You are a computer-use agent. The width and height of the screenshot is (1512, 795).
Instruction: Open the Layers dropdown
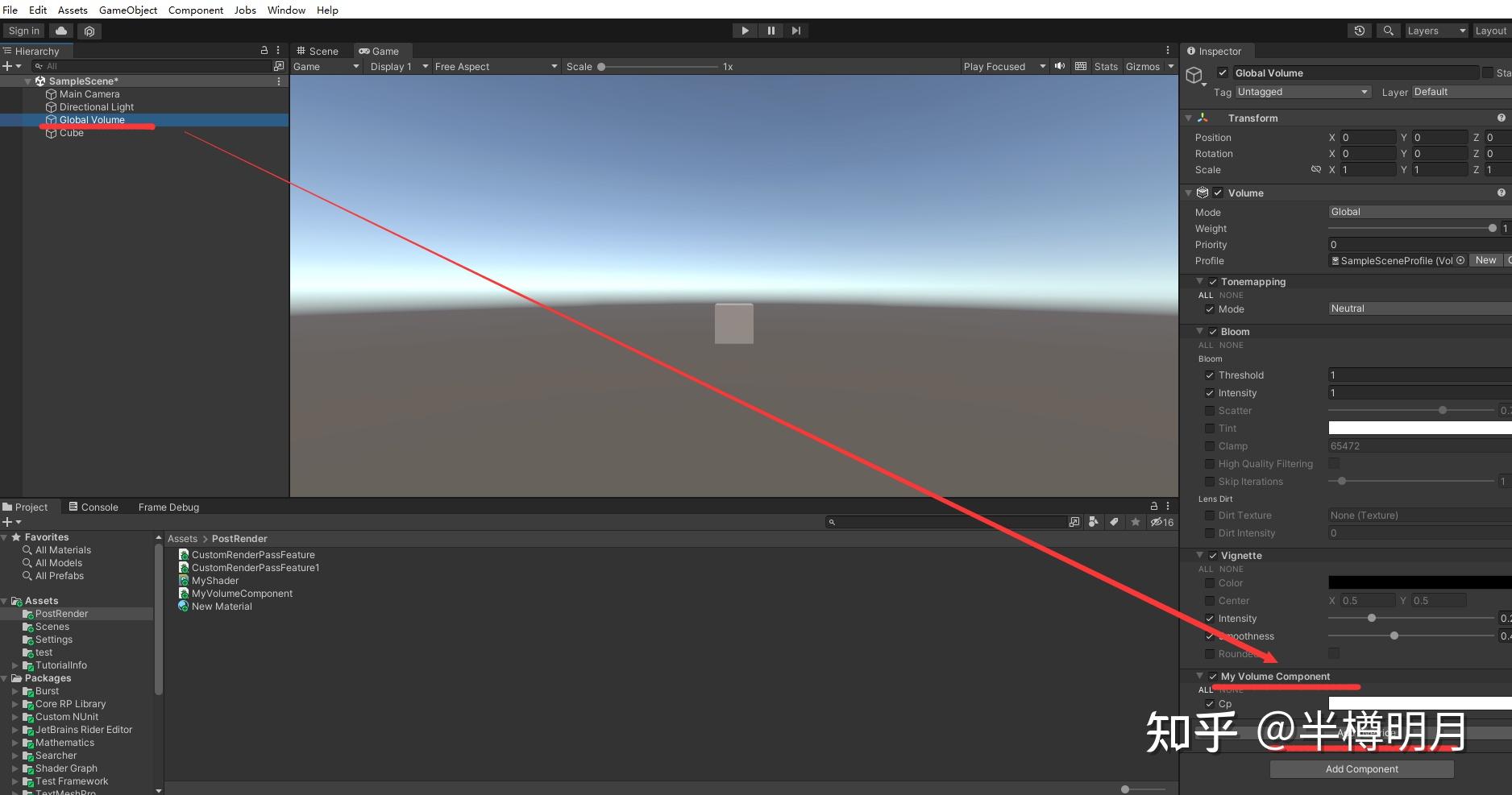pyautogui.click(x=1435, y=30)
